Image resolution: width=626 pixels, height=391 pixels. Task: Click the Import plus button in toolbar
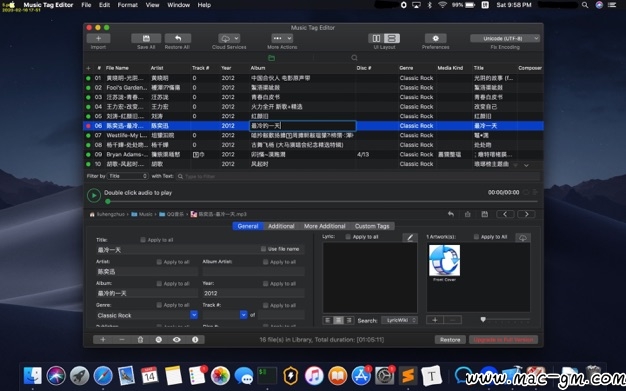[98, 38]
